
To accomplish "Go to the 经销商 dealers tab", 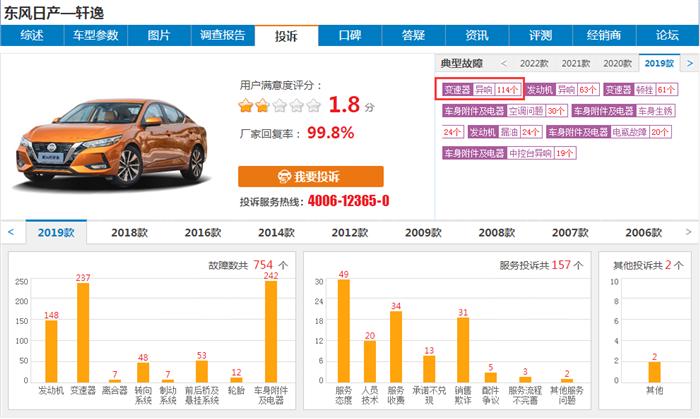I will [604, 36].
